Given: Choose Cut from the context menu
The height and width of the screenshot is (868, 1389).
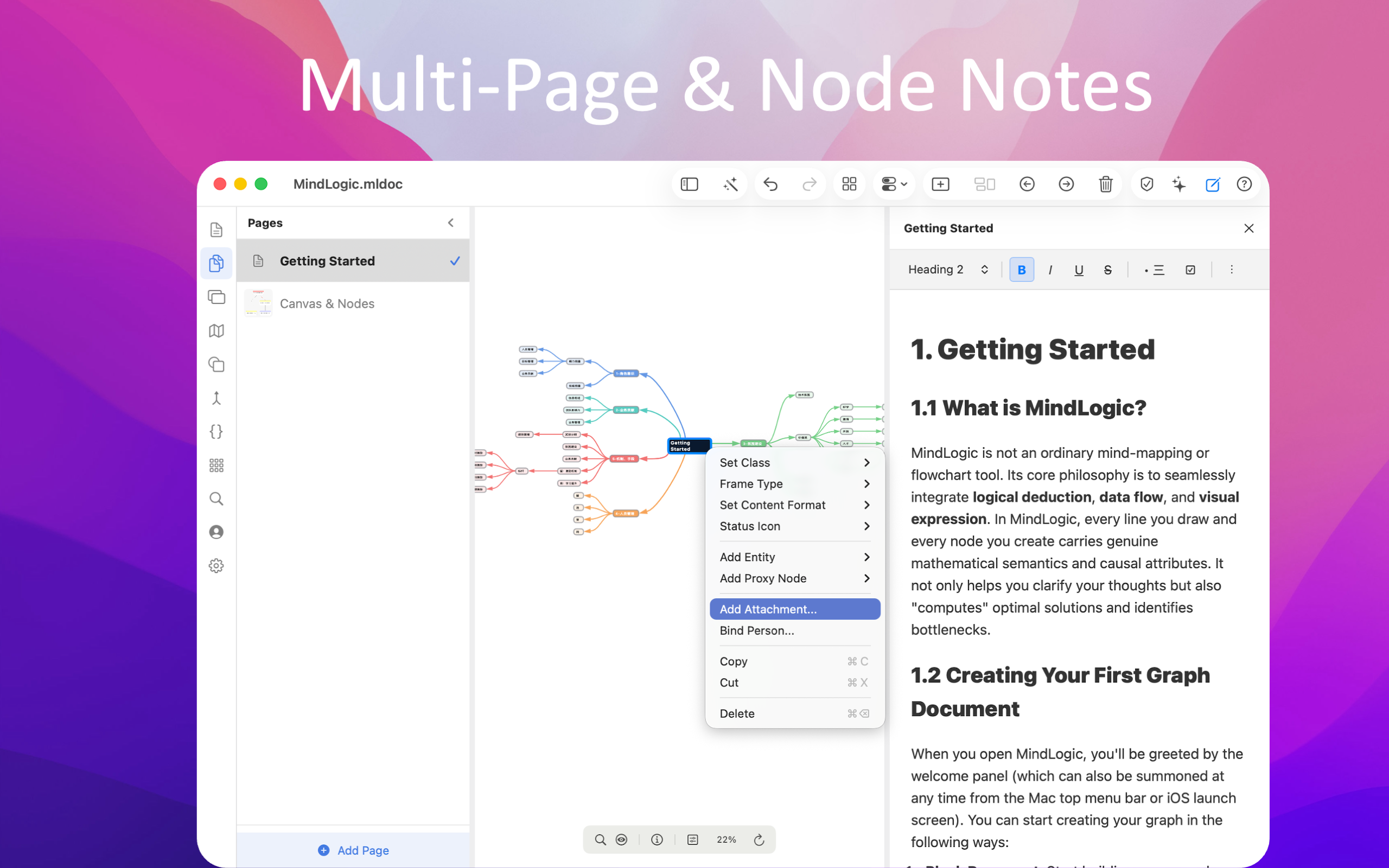Looking at the screenshot, I should [x=795, y=682].
